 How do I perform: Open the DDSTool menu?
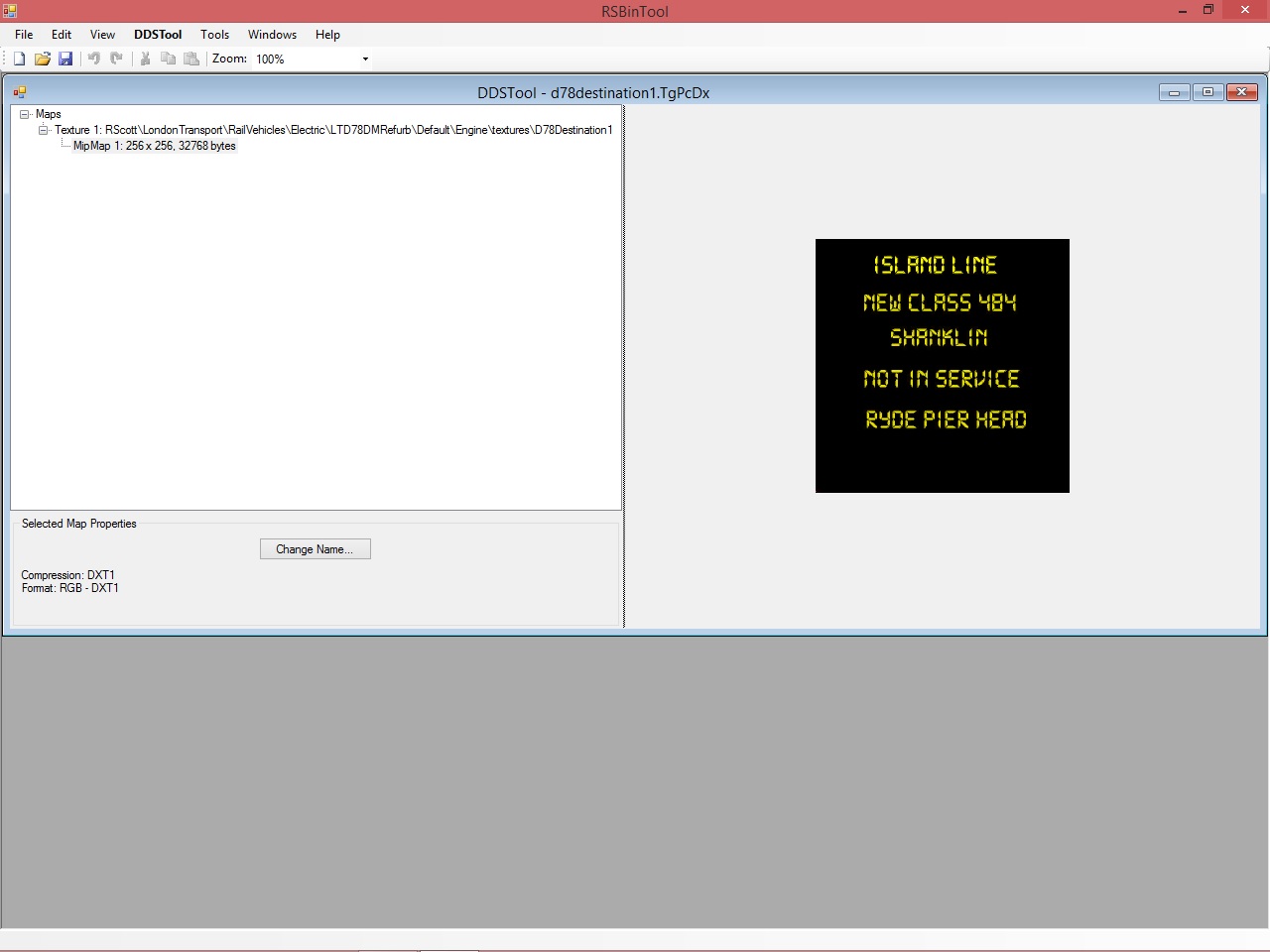point(158,35)
